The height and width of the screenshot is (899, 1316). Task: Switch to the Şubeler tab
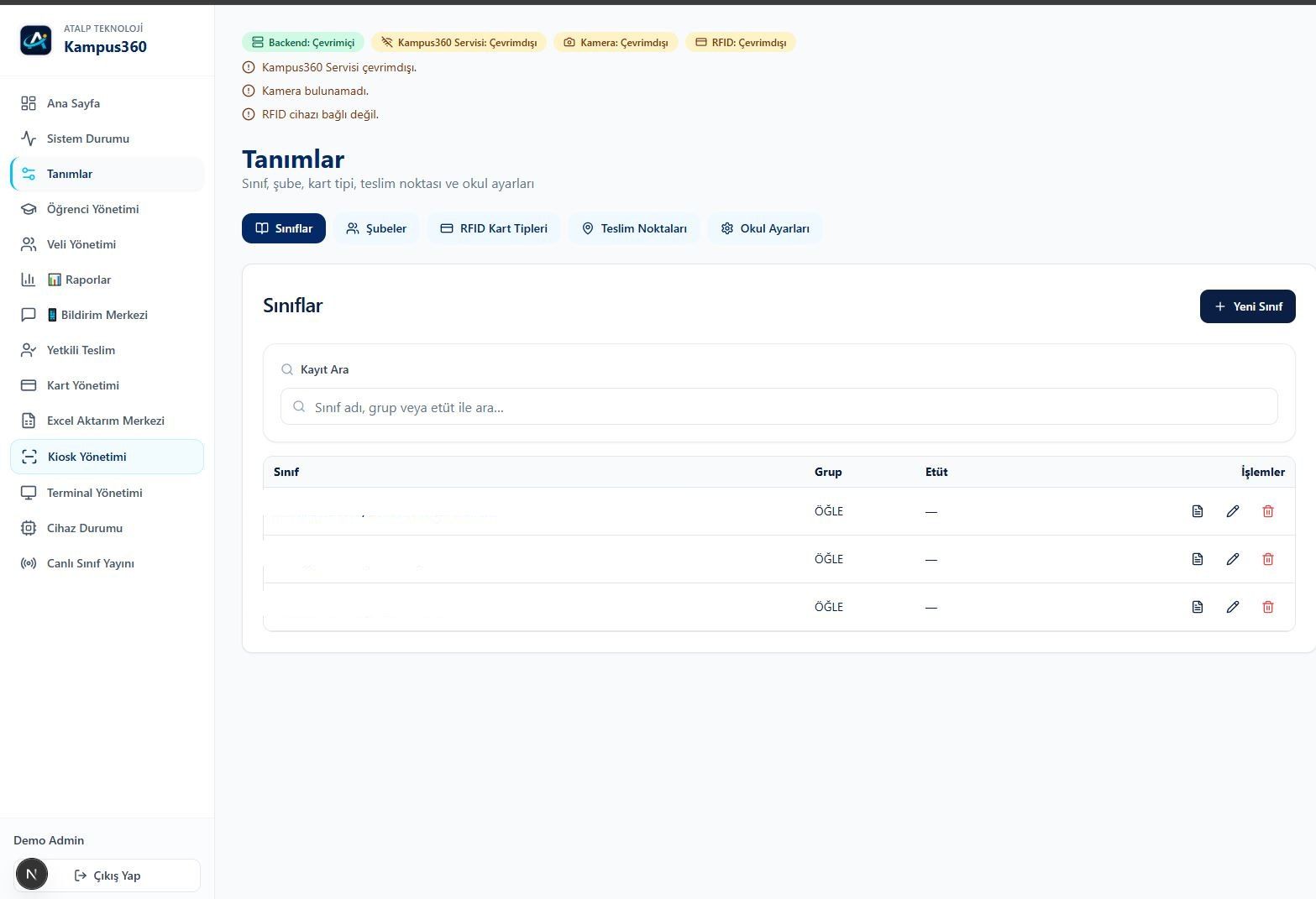click(x=376, y=228)
